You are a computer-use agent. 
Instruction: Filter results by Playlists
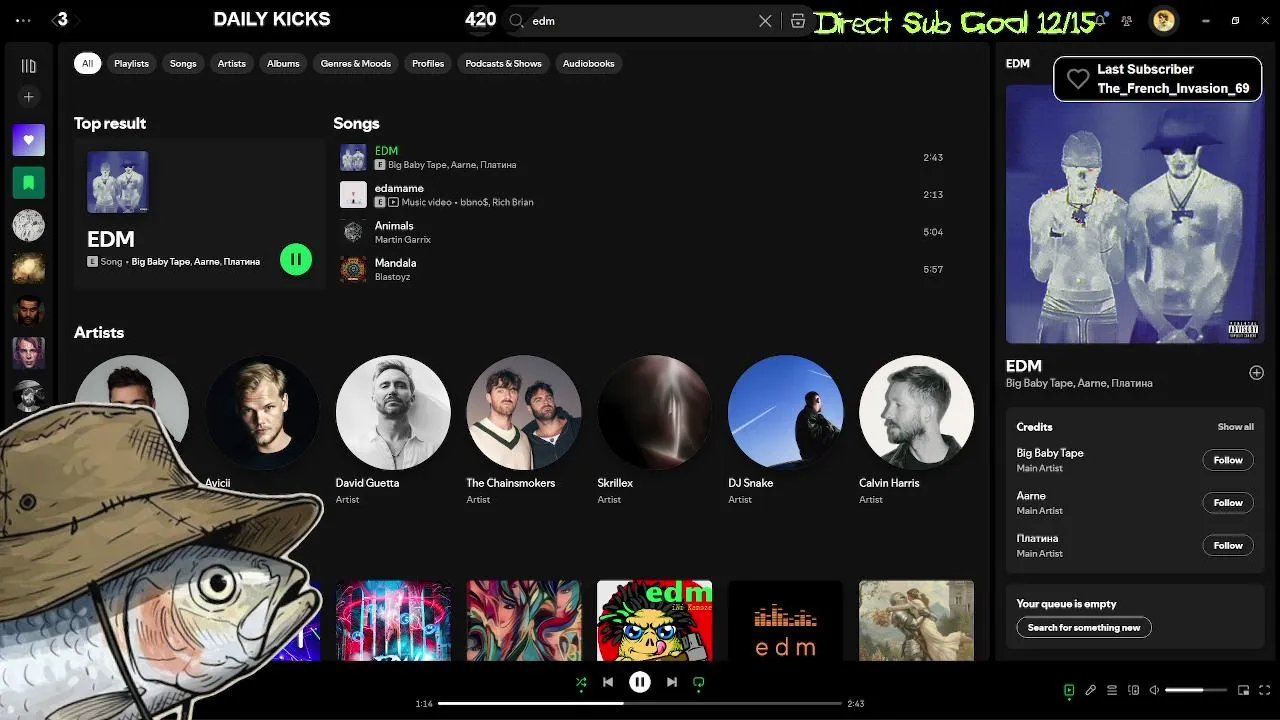point(131,63)
